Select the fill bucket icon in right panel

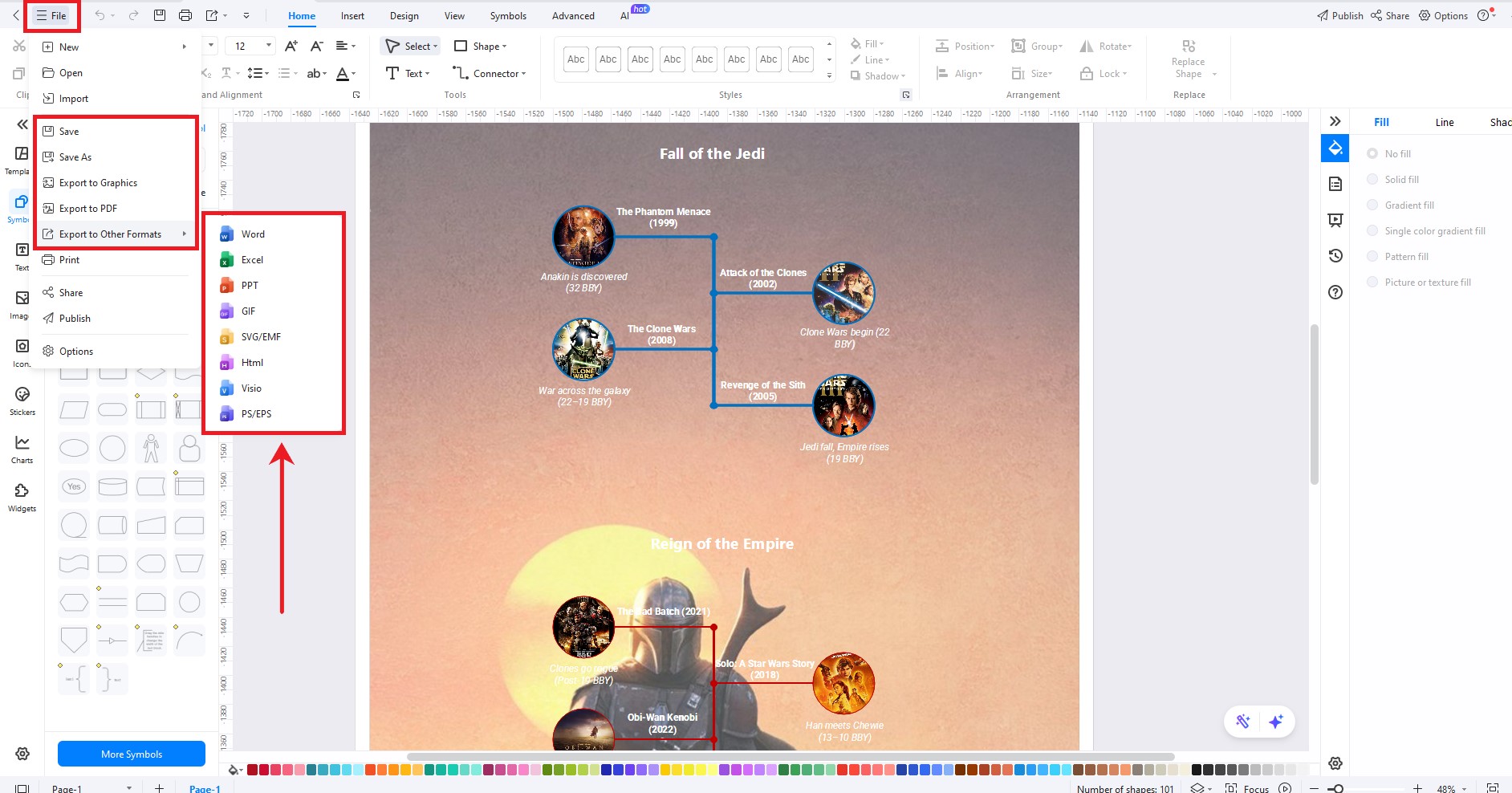tap(1335, 148)
